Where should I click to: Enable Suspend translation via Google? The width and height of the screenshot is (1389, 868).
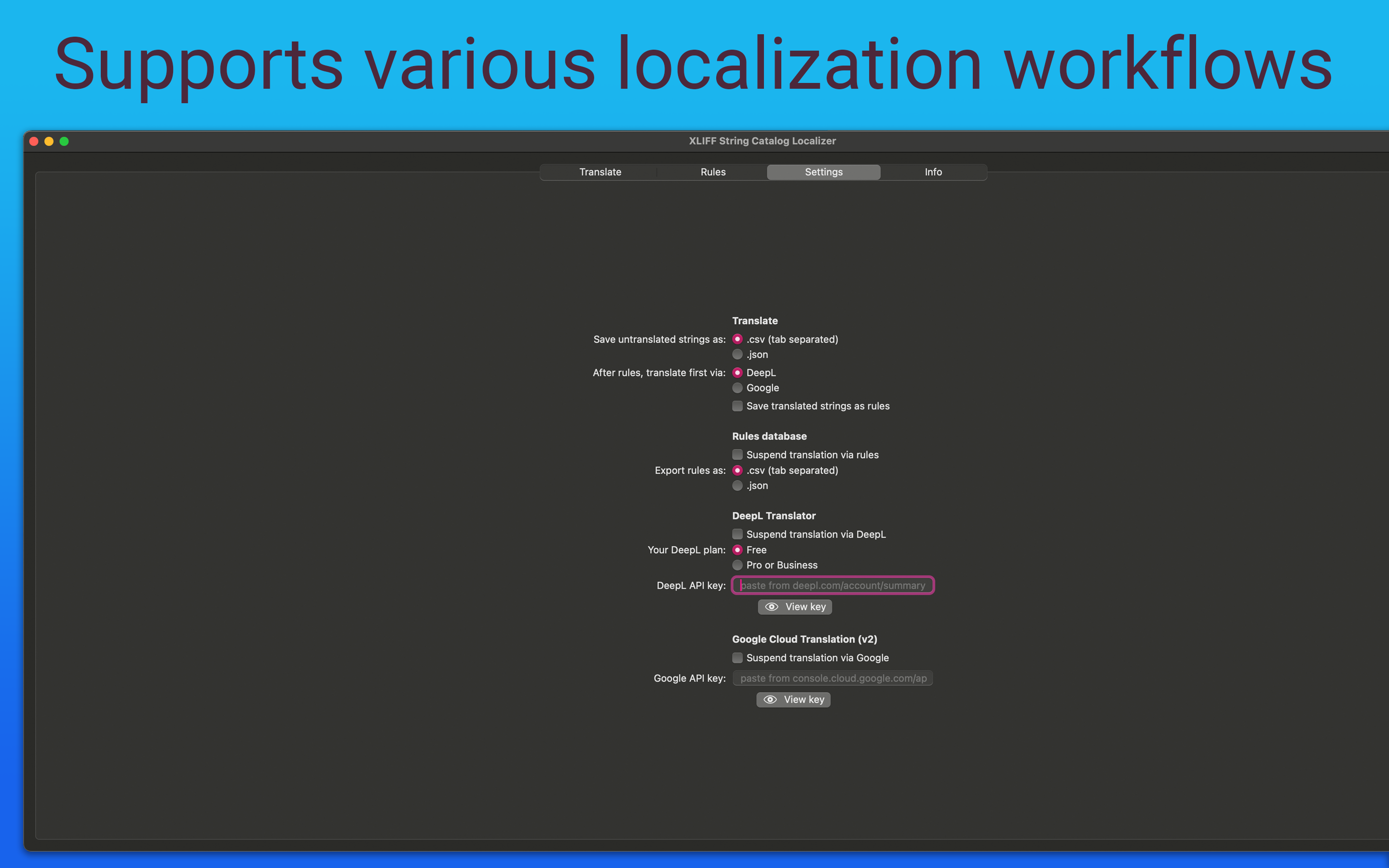pyautogui.click(x=737, y=657)
